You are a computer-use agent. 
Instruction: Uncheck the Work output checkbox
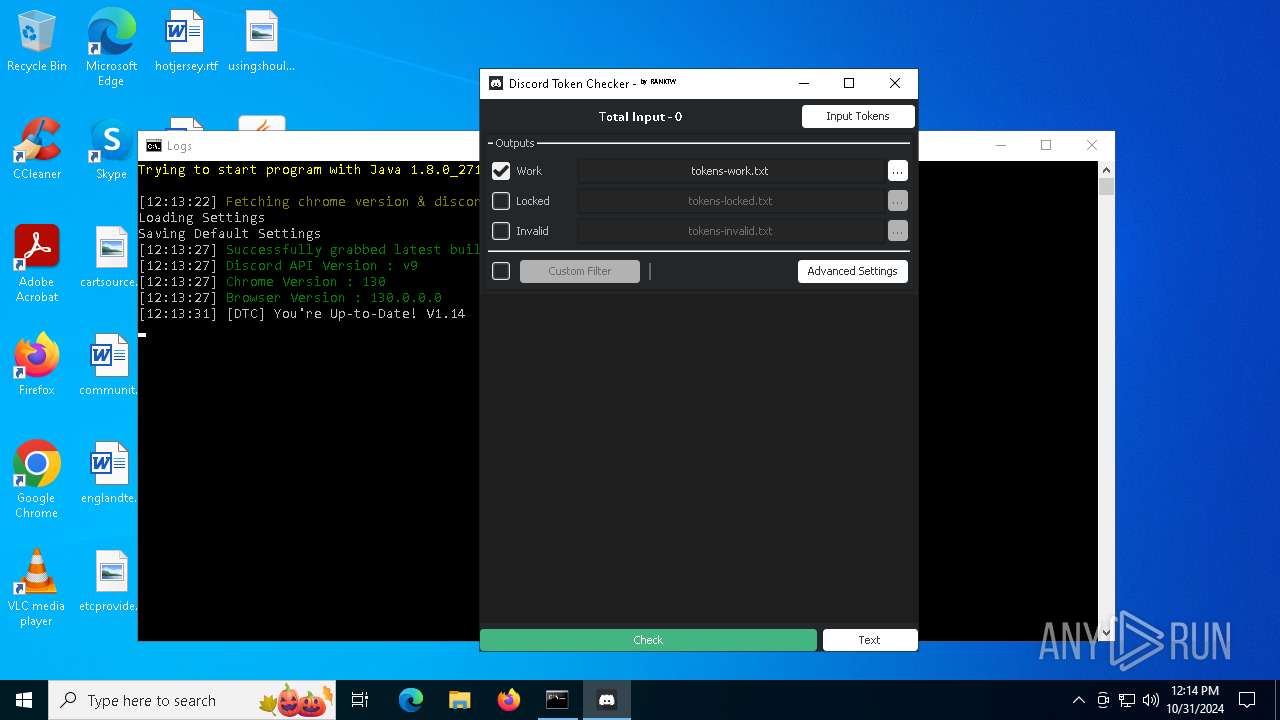[x=501, y=171]
